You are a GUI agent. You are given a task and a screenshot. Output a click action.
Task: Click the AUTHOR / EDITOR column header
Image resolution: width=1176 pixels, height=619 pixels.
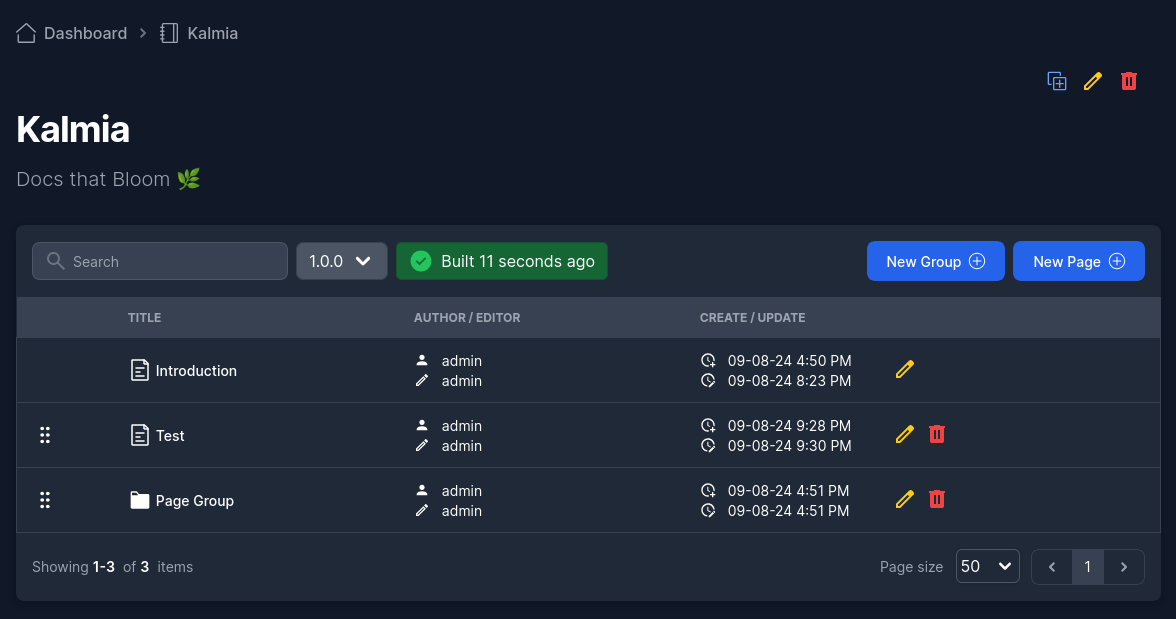click(466, 317)
